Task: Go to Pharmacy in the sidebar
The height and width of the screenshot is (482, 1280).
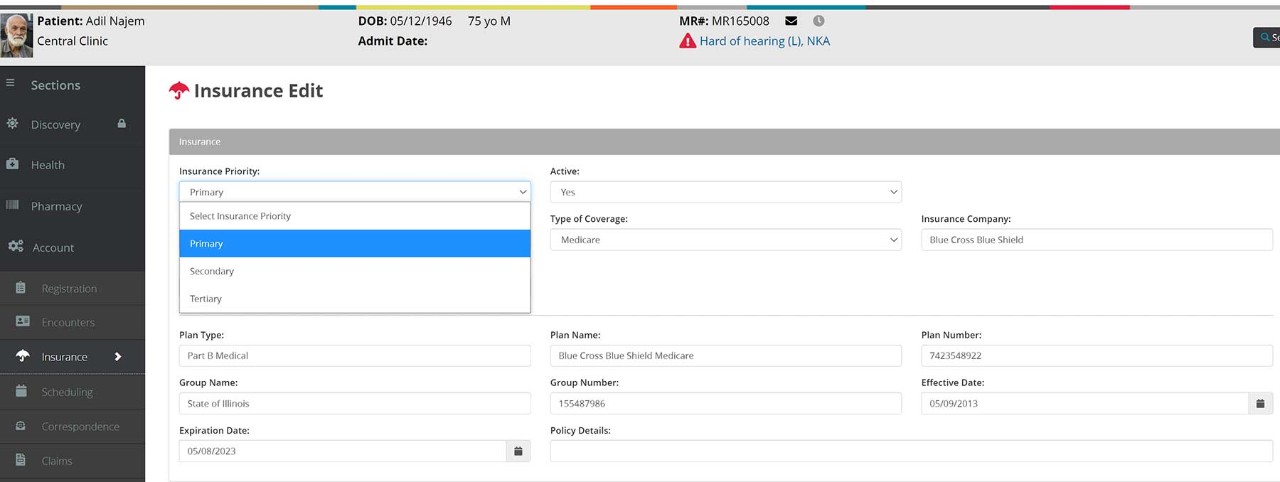Action: pyautogui.click(x=56, y=206)
